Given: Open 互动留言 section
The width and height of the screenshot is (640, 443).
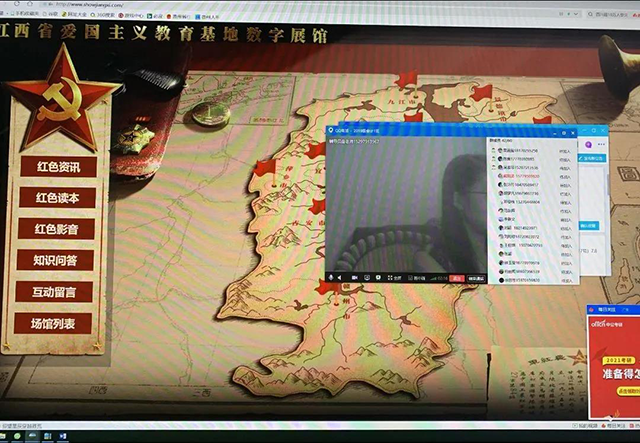Looking at the screenshot, I should 64,292.
